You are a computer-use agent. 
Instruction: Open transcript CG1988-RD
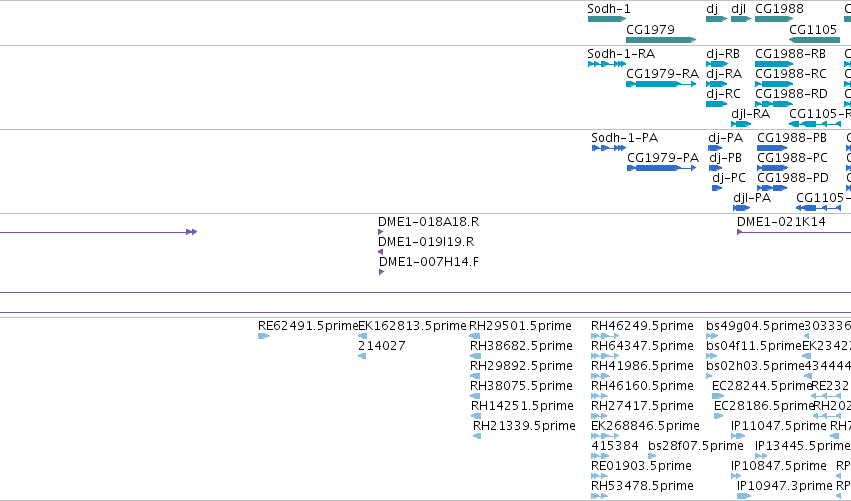774,104
